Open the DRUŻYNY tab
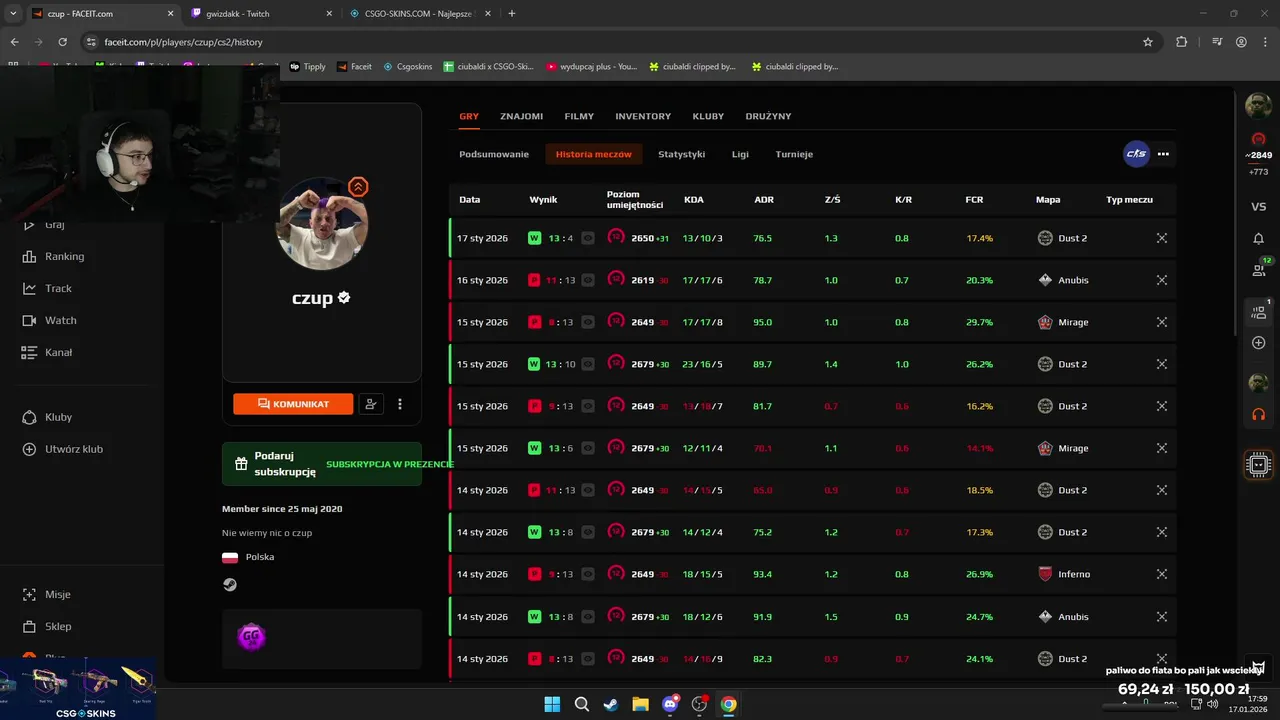This screenshot has height=720, width=1280. [768, 116]
